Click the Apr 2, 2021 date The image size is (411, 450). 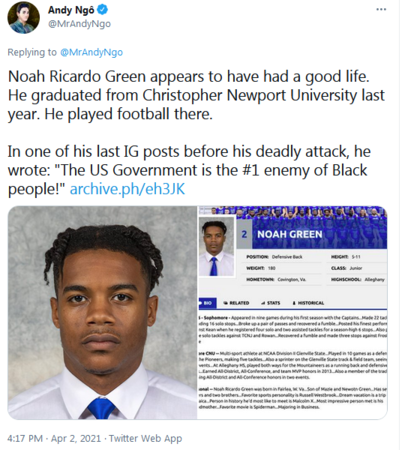click(76, 438)
